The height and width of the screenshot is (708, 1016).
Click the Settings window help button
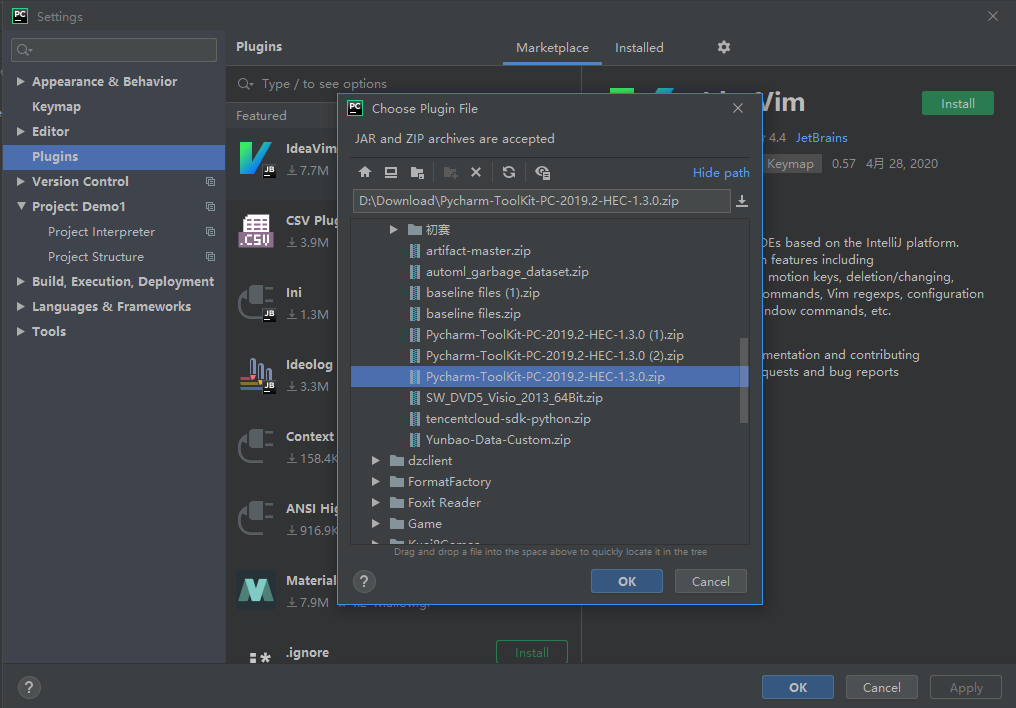pos(29,687)
